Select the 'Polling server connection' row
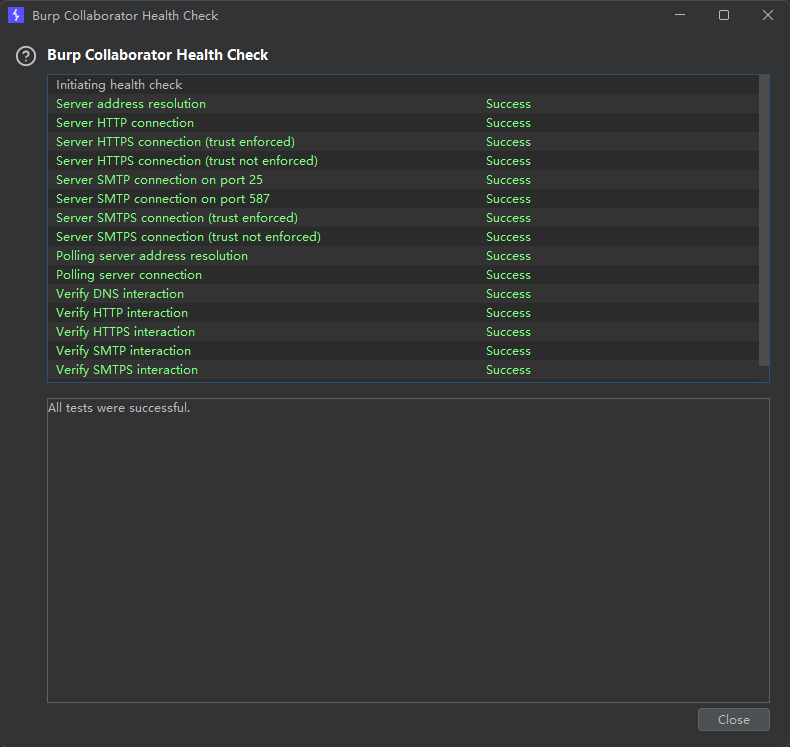The image size is (790, 747). point(403,275)
